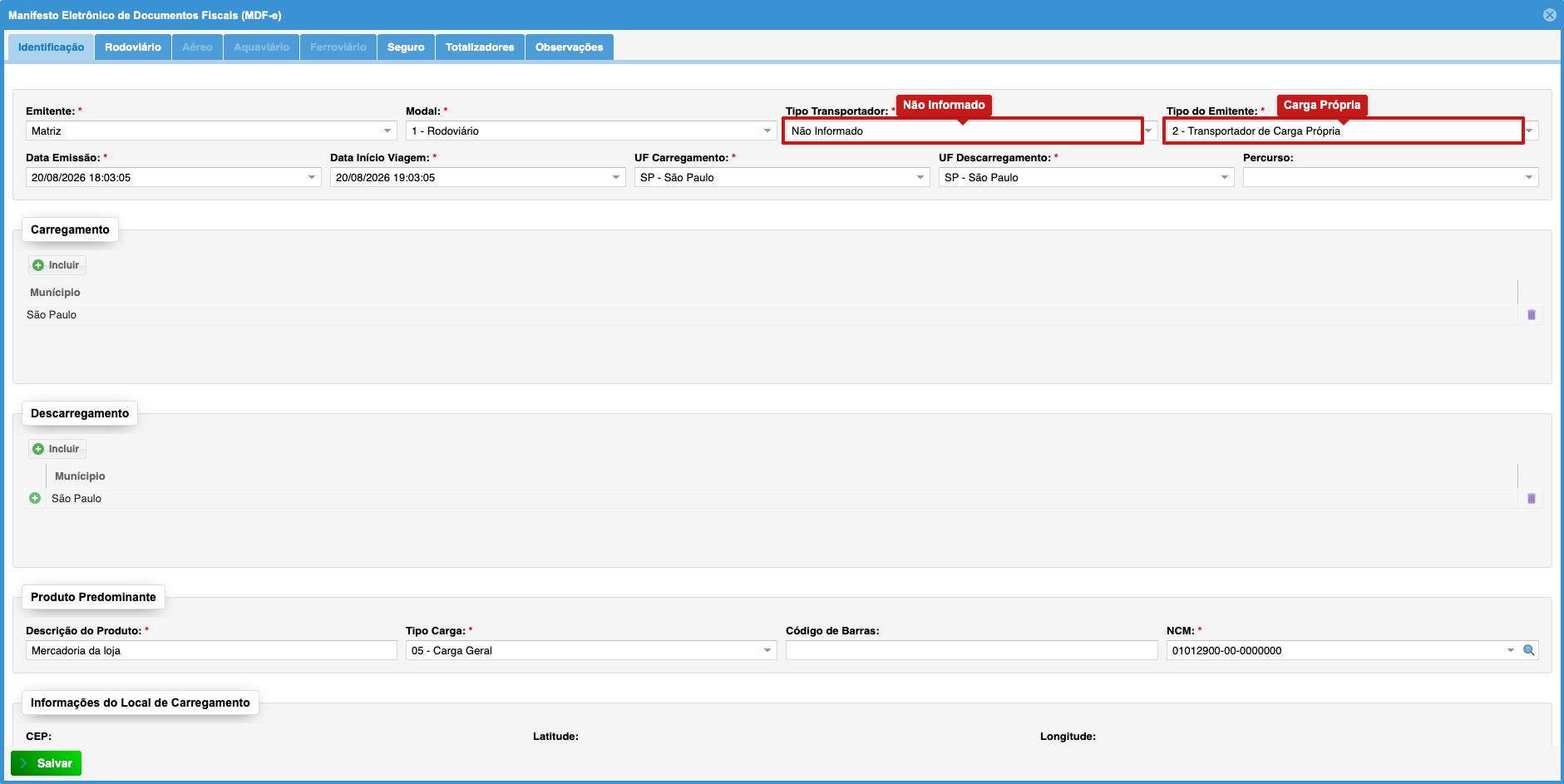Expand the Percurso dropdown
This screenshot has width=1564, height=784.
[1529, 177]
